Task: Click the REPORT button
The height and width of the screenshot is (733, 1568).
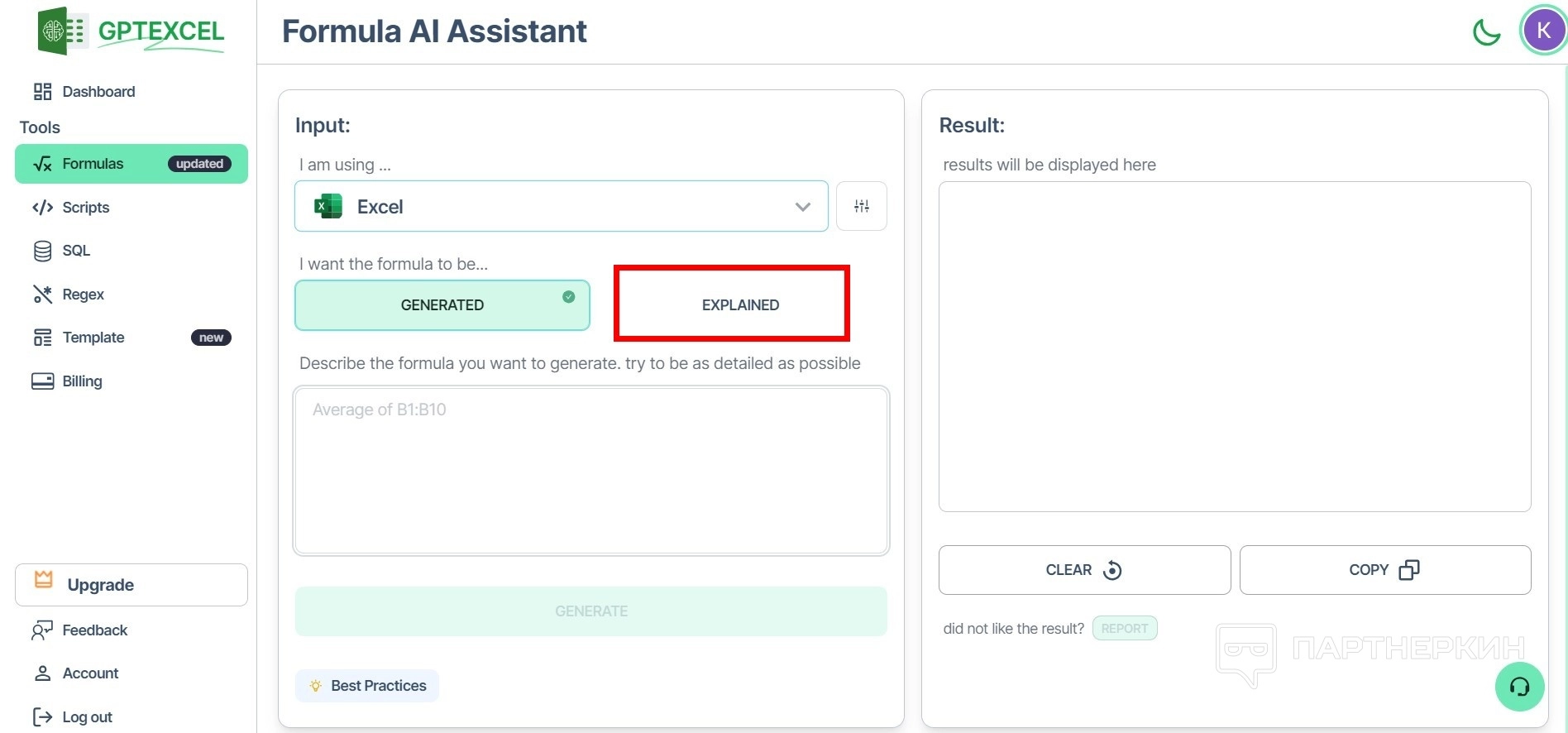Action: 1124,629
